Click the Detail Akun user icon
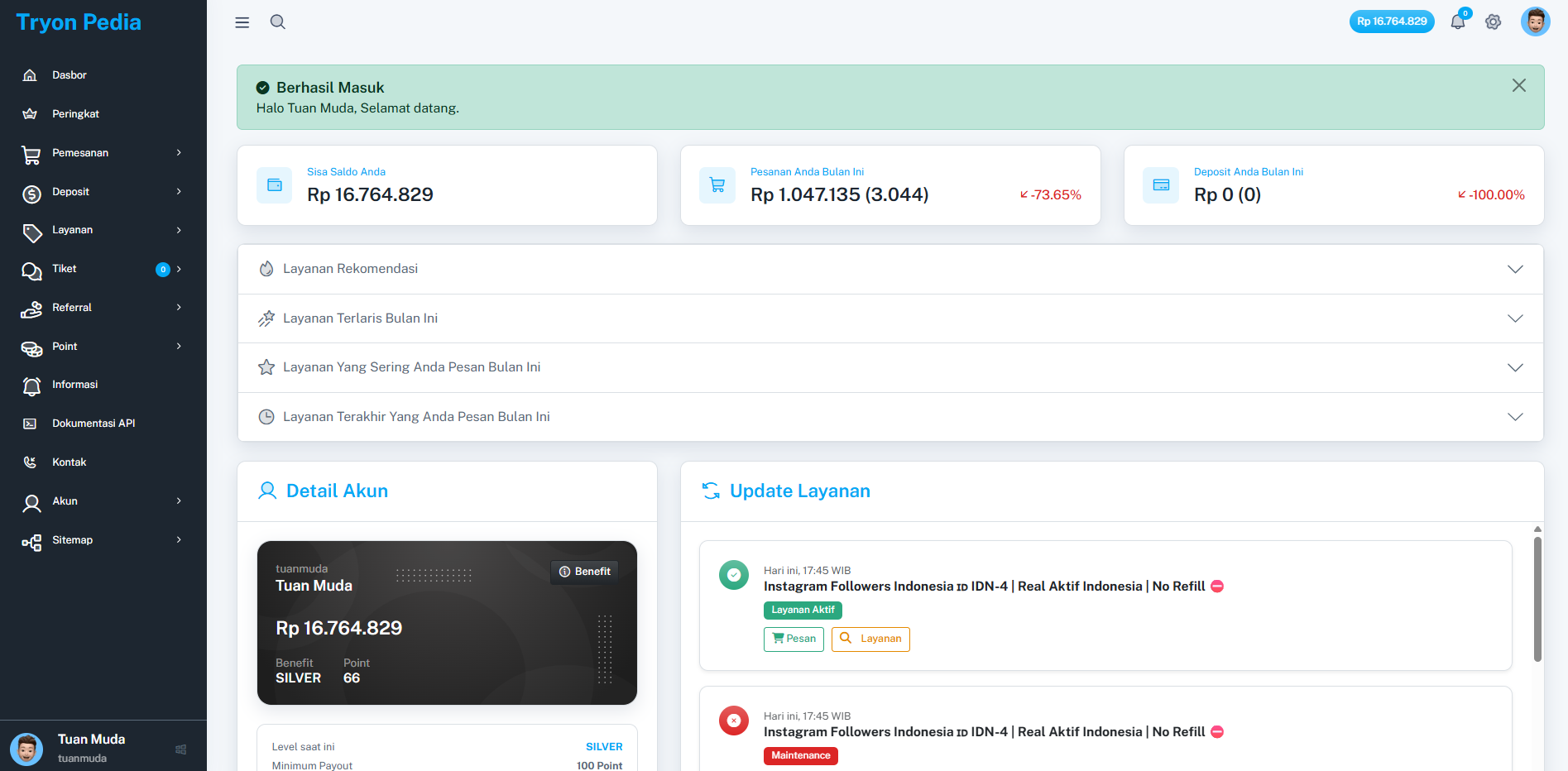This screenshot has width=1568, height=771. pos(267,491)
